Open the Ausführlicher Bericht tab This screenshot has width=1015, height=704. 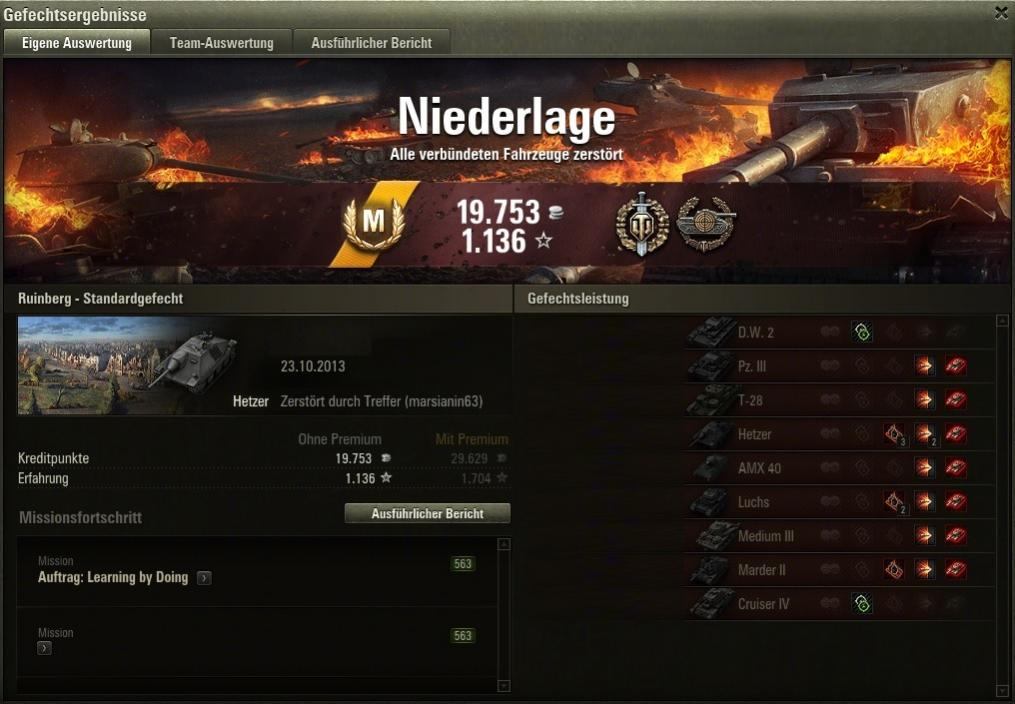(372, 43)
